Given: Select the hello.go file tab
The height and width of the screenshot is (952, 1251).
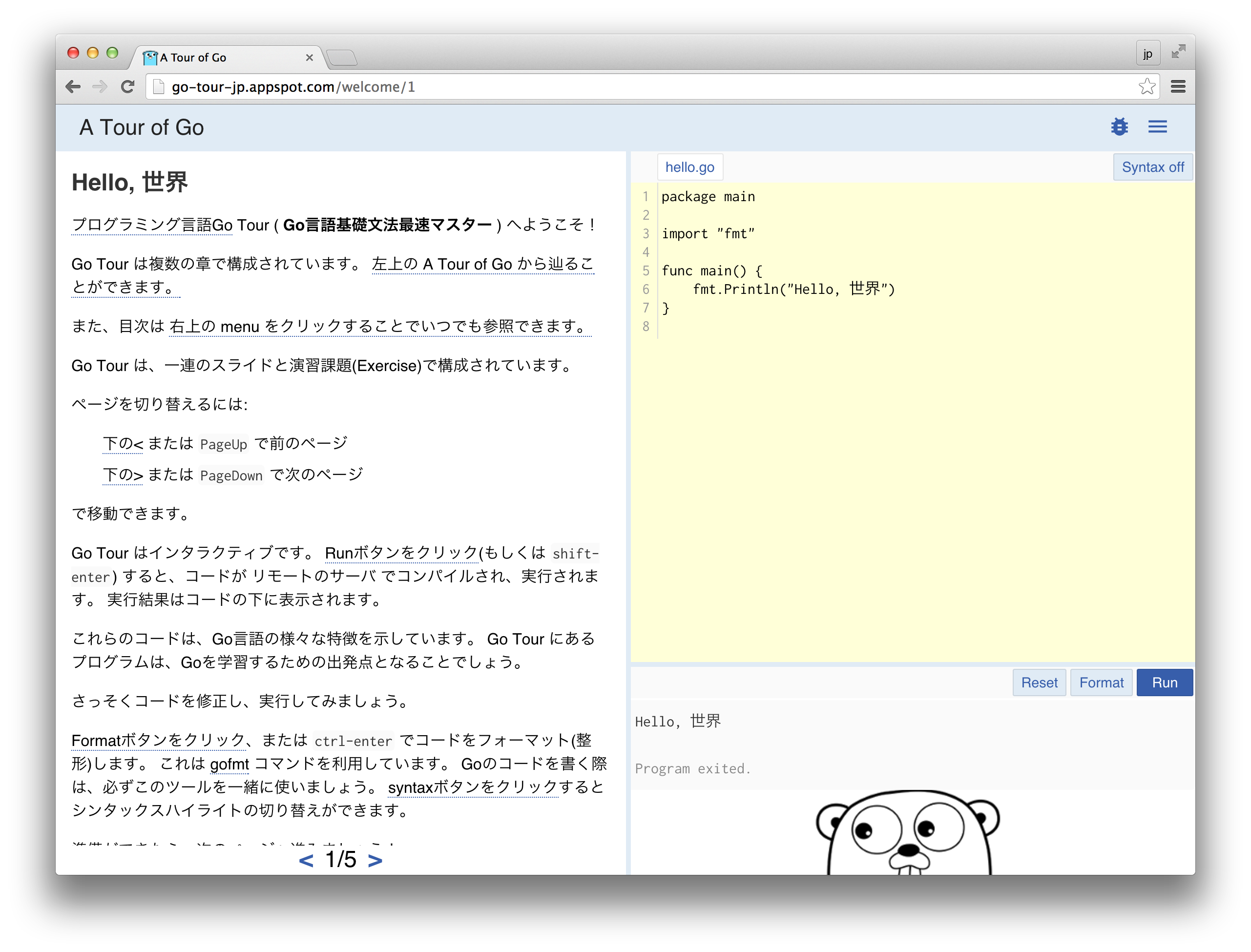Looking at the screenshot, I should (689, 167).
